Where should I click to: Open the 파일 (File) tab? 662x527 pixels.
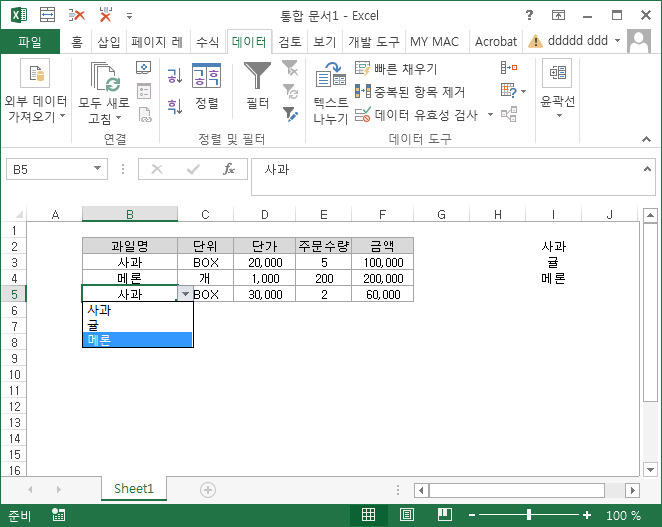[30, 41]
